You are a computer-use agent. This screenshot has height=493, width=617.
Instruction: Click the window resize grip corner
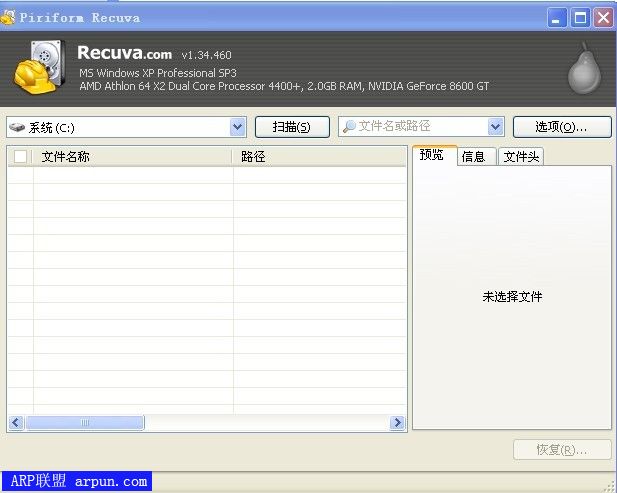pyautogui.click(x=610, y=487)
